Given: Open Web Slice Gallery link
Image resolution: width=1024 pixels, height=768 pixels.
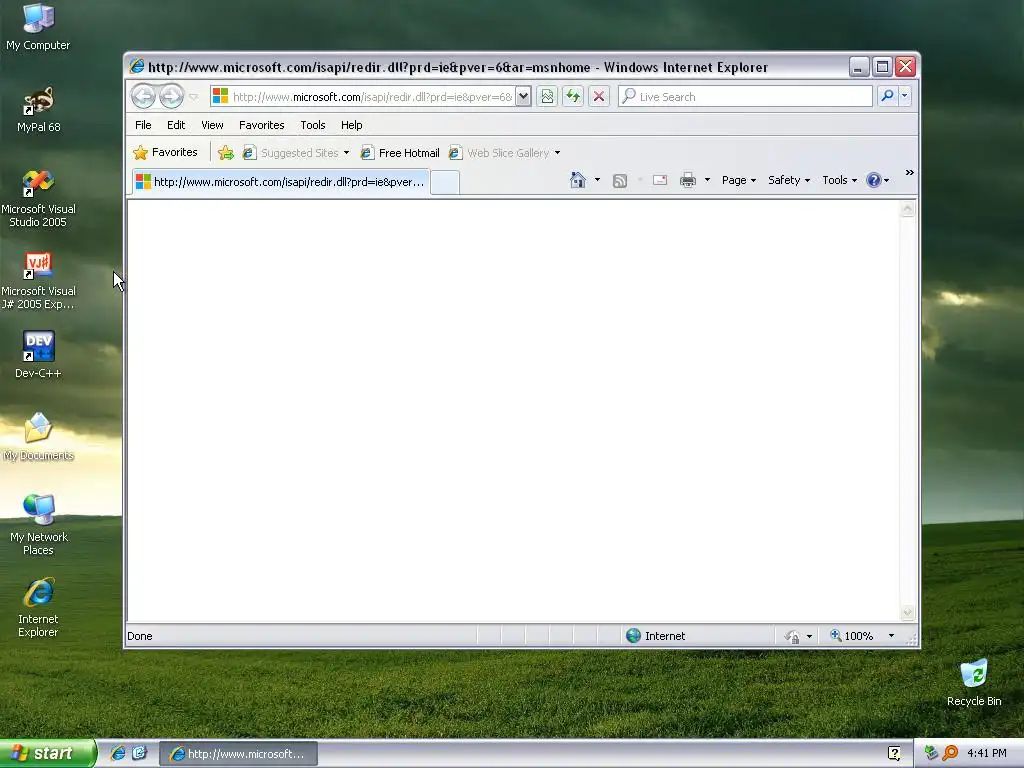Looking at the screenshot, I should [499, 153].
